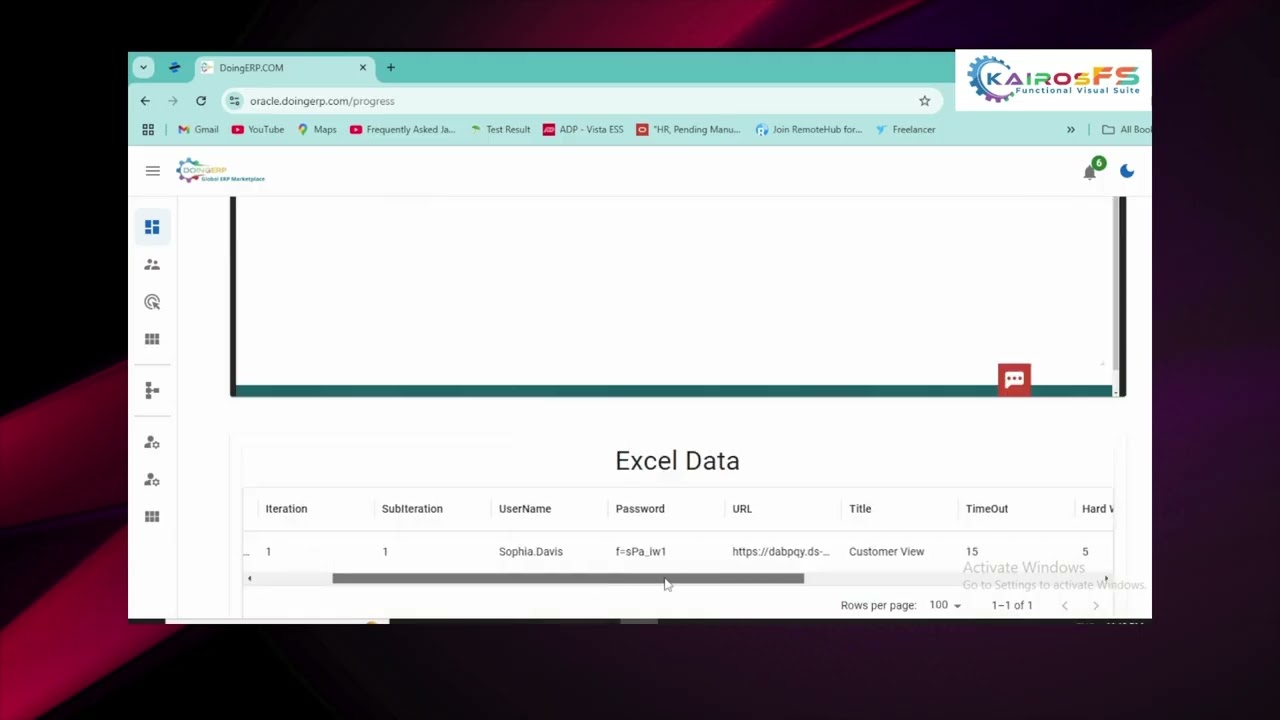Image resolution: width=1280 pixels, height=720 pixels.
Task: Open the hierarchy tree icon in sidebar
Action: [152, 390]
